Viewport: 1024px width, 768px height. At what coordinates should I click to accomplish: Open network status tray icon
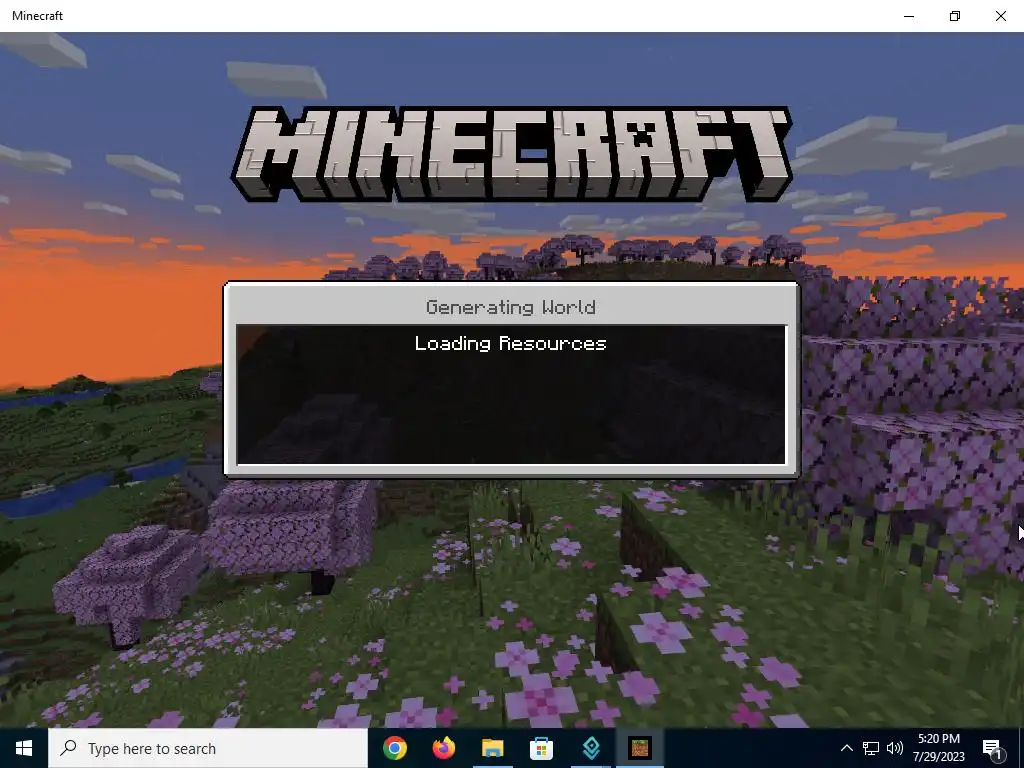click(x=871, y=748)
